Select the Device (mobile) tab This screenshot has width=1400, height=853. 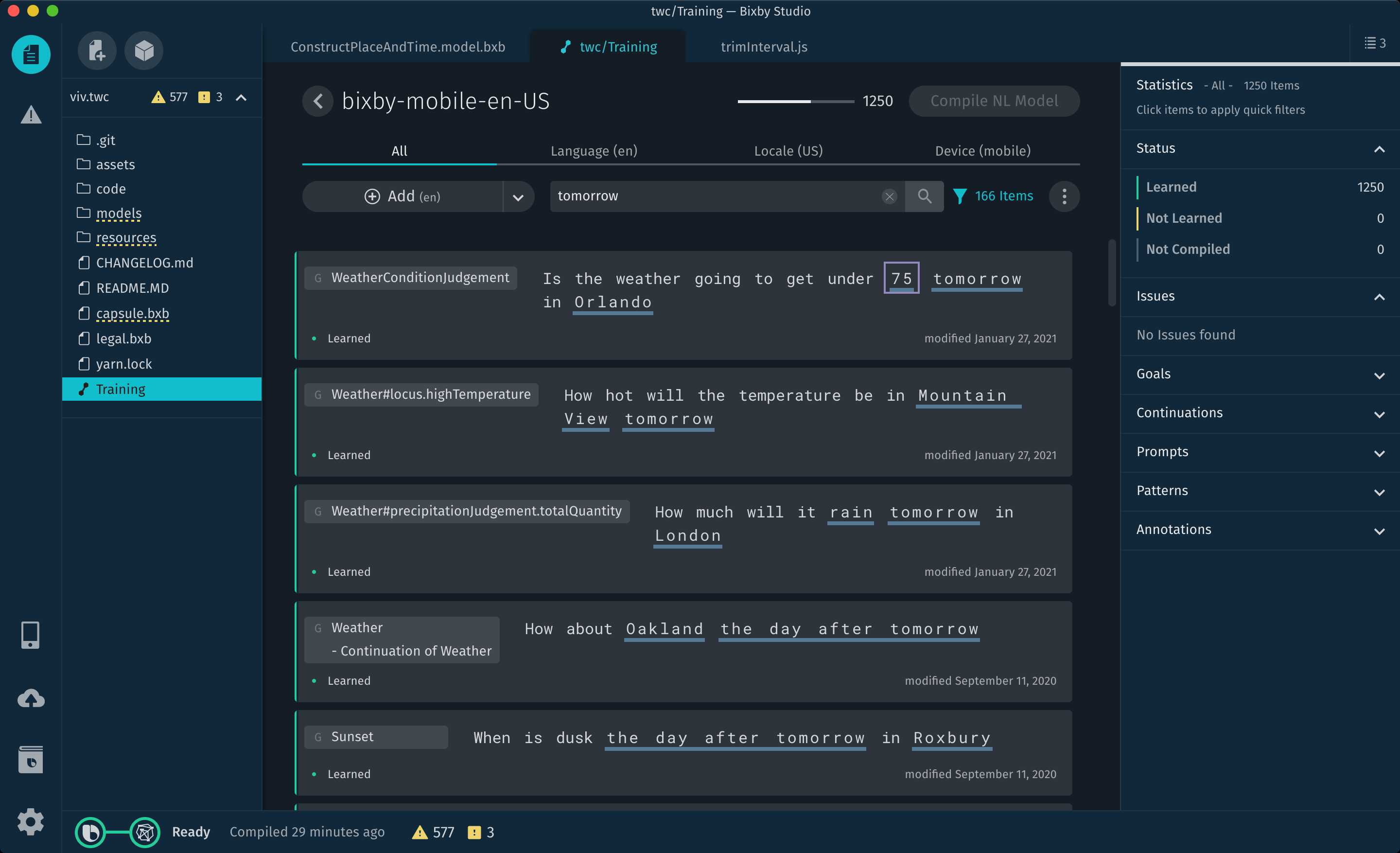[x=982, y=151]
